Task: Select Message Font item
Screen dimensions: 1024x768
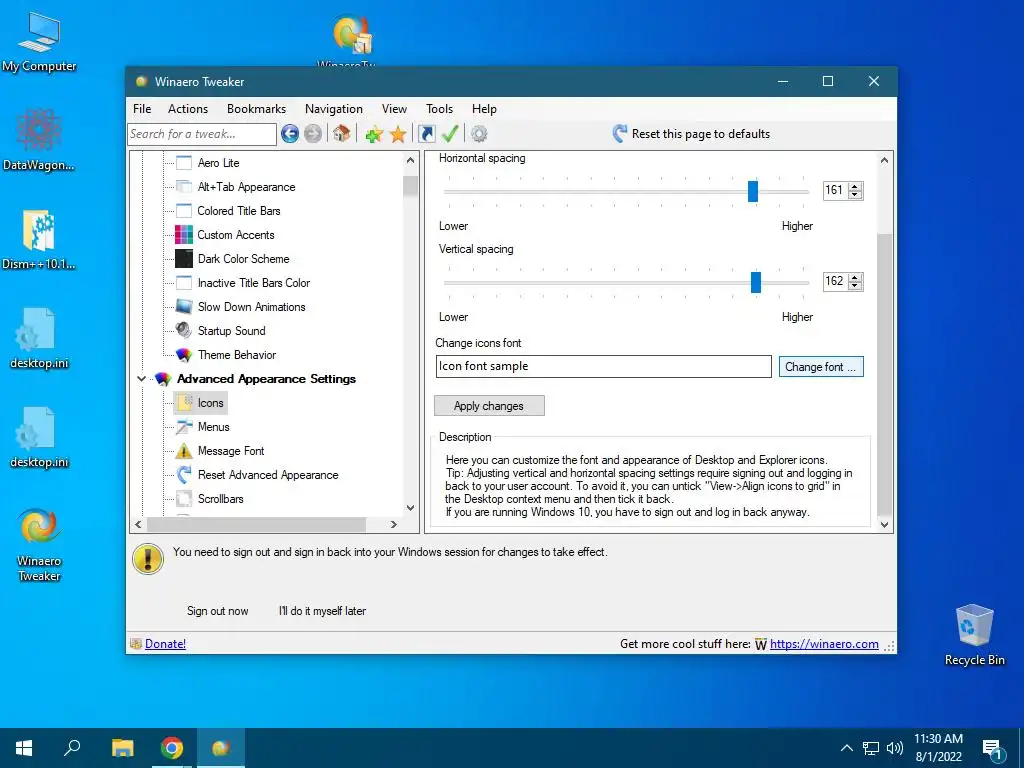Action: (x=231, y=451)
